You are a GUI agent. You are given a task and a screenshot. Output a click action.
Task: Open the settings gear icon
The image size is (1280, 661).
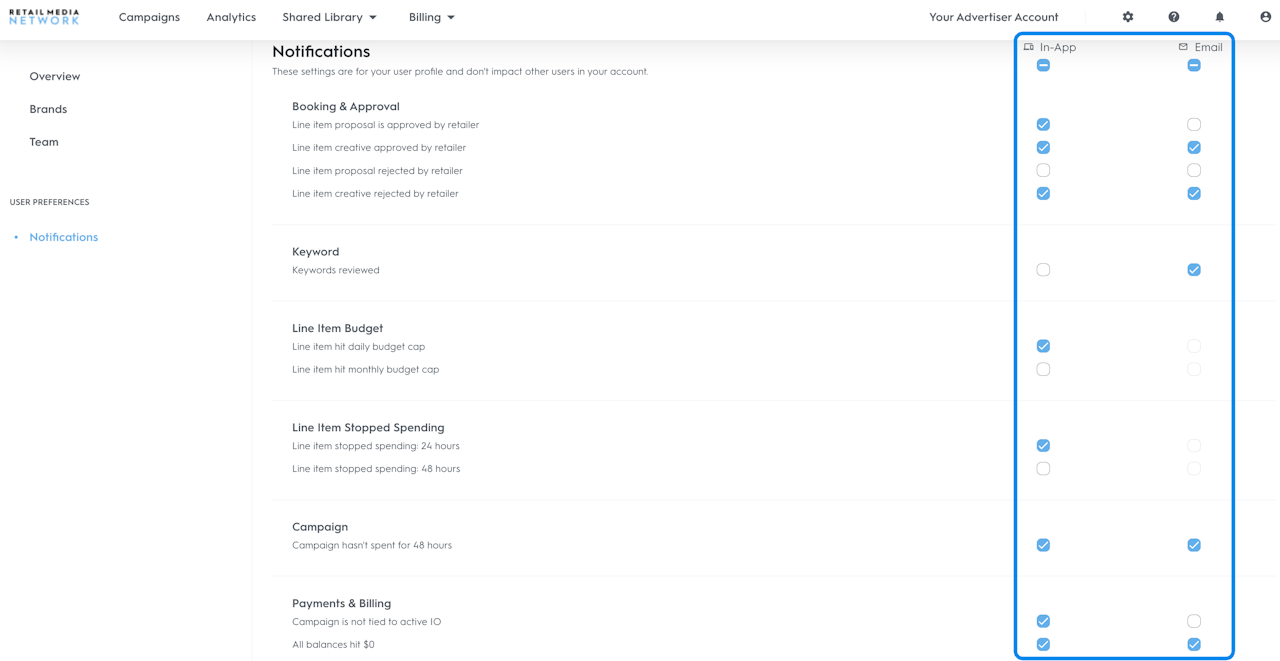pyautogui.click(x=1128, y=17)
